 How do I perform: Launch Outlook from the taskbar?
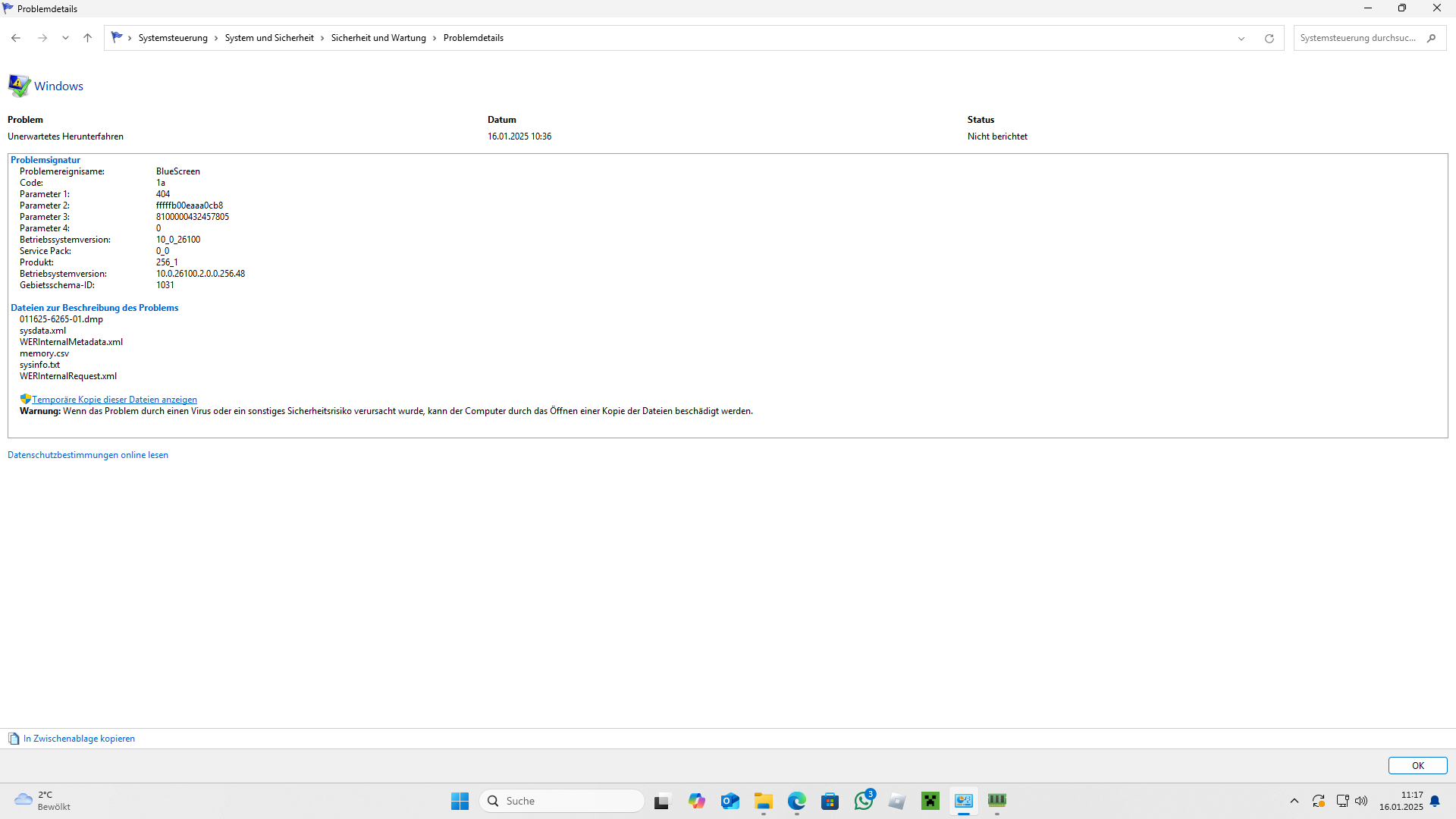[x=730, y=801]
